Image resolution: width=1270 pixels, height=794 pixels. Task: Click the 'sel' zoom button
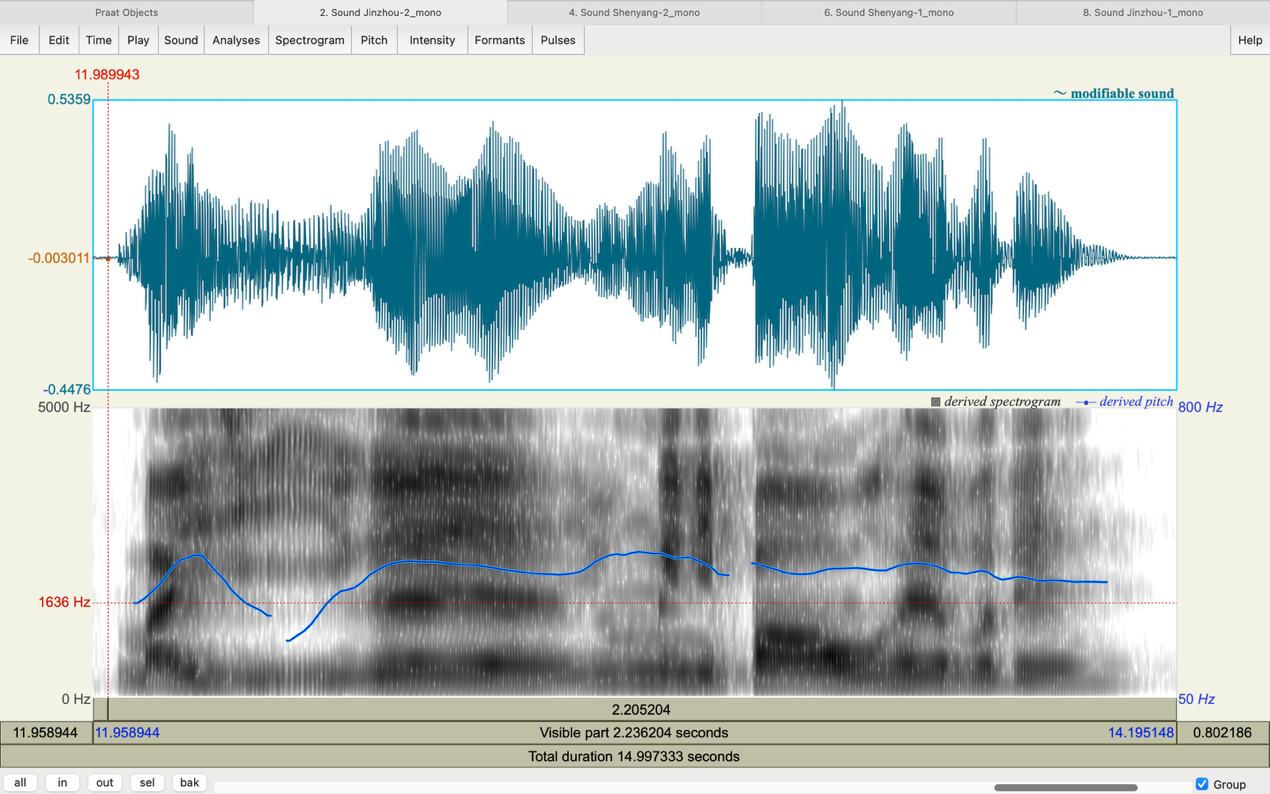tap(147, 783)
